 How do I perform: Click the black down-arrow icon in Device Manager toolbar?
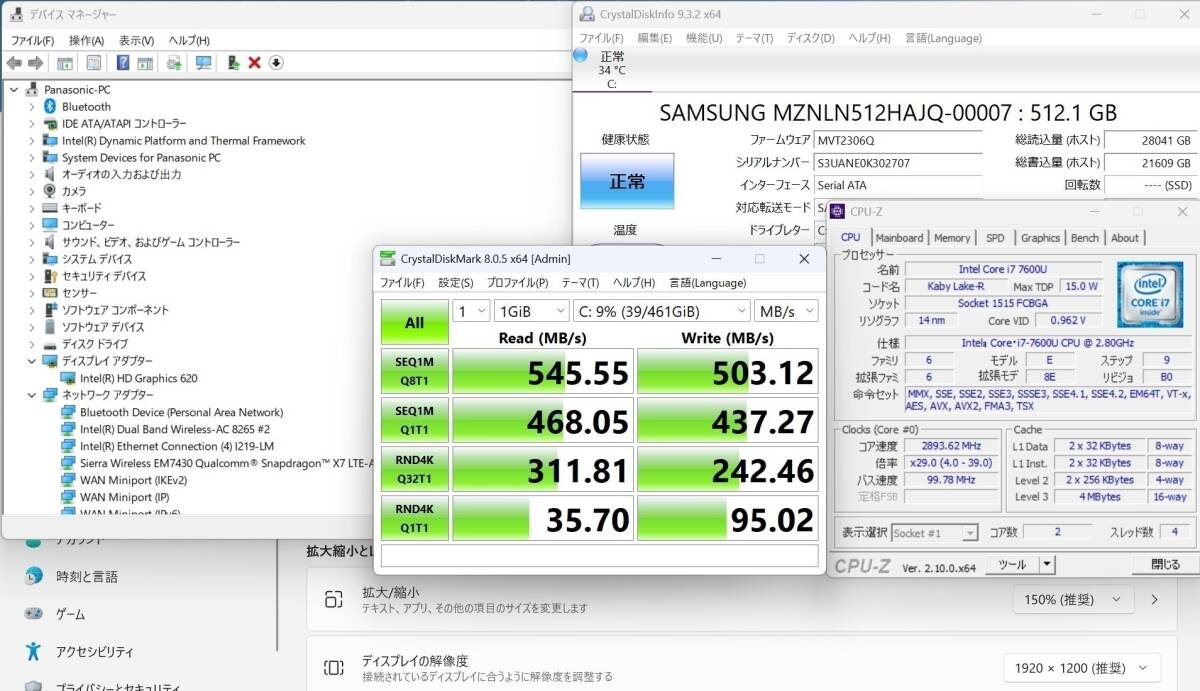(x=276, y=63)
